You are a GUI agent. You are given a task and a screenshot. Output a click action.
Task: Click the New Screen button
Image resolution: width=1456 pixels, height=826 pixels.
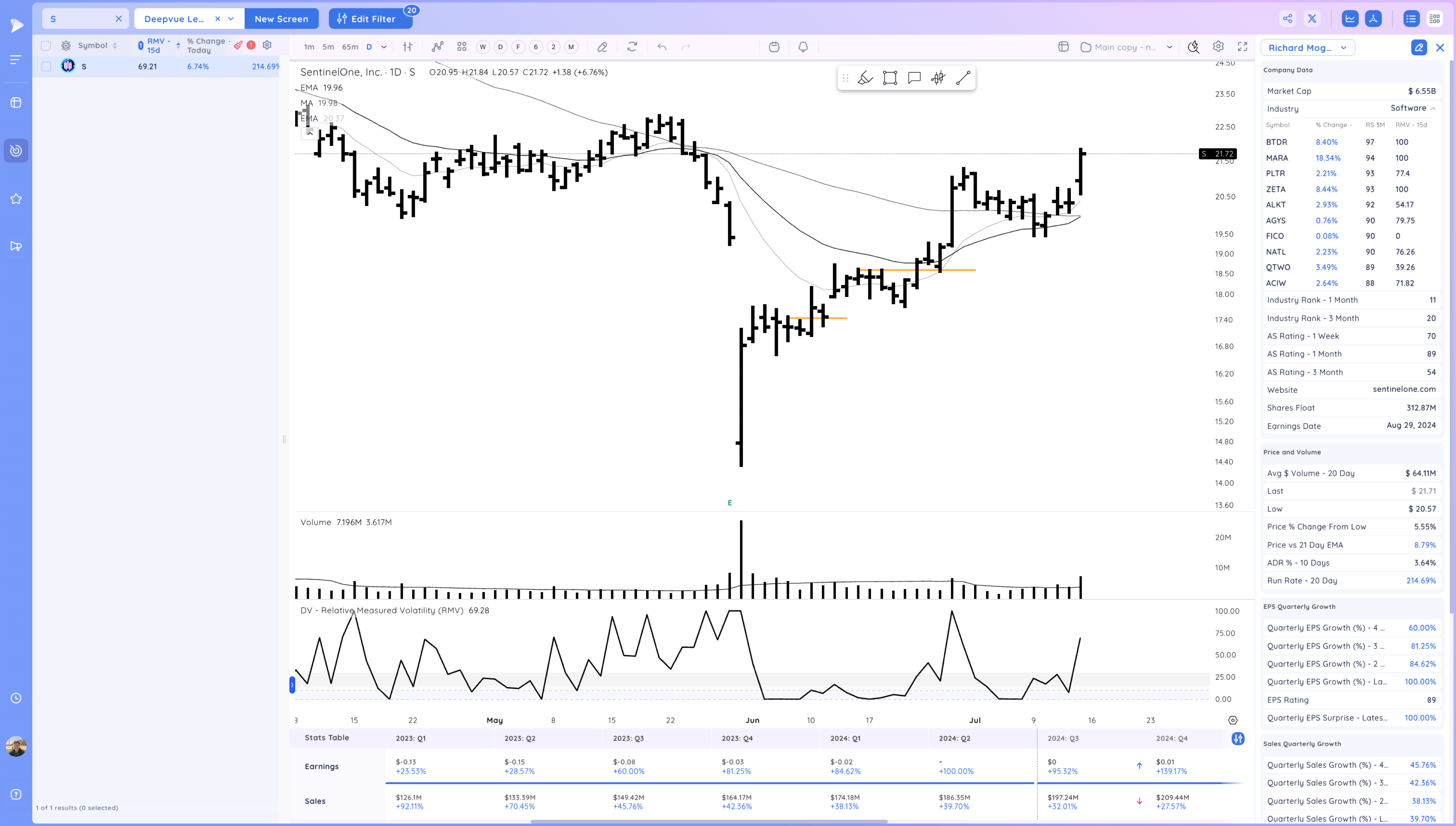281,19
